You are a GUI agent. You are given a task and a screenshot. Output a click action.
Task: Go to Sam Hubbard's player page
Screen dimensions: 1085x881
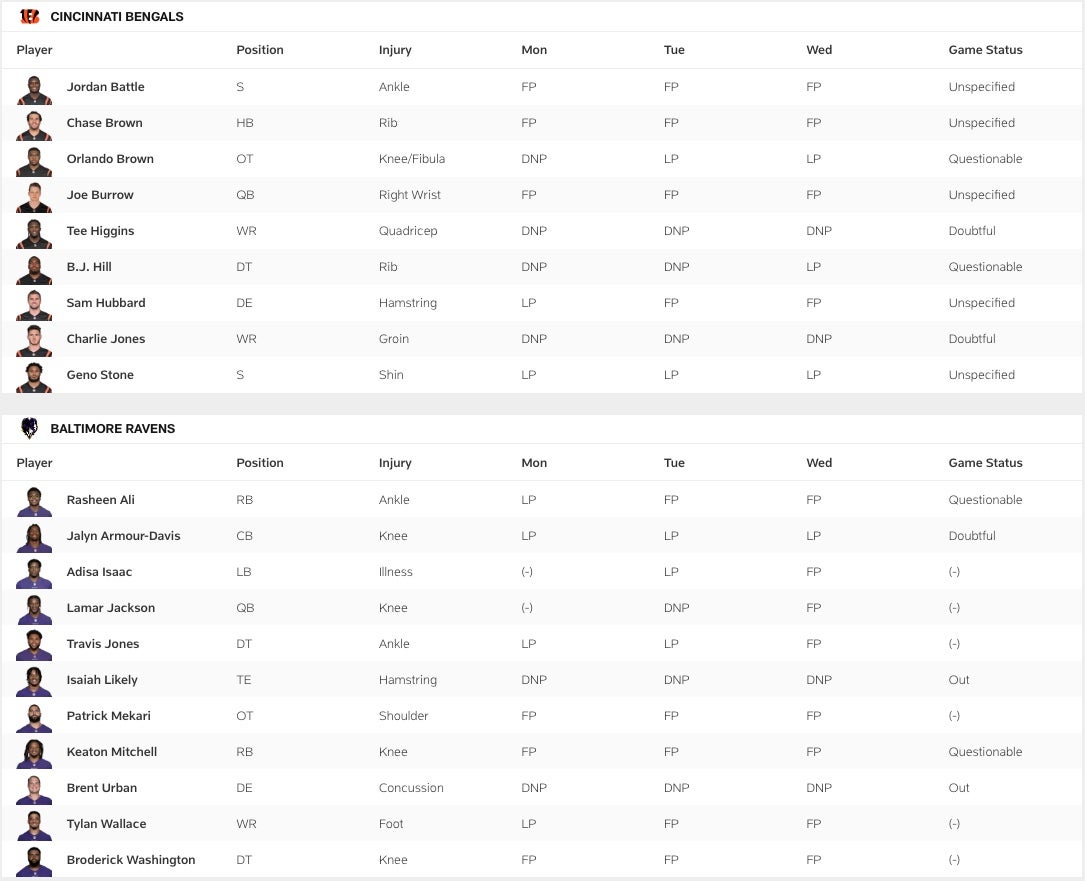106,303
